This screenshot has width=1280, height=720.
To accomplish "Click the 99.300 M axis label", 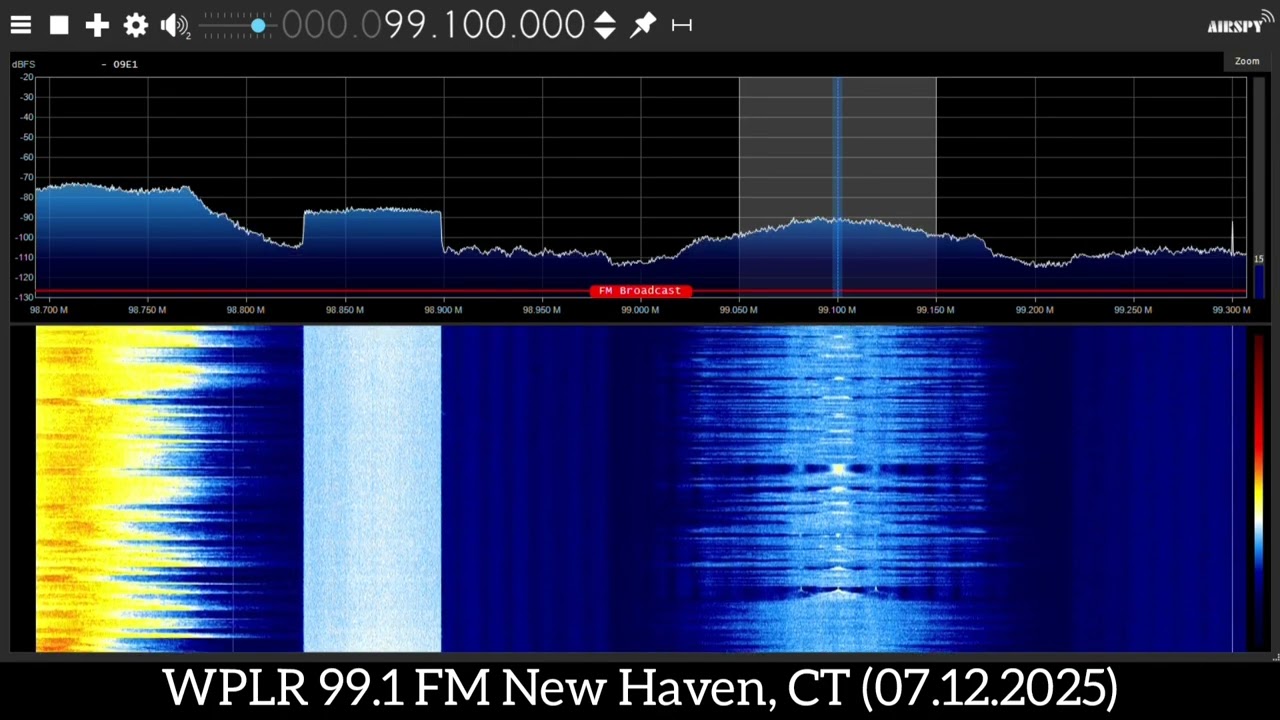I will pos(1231,310).
